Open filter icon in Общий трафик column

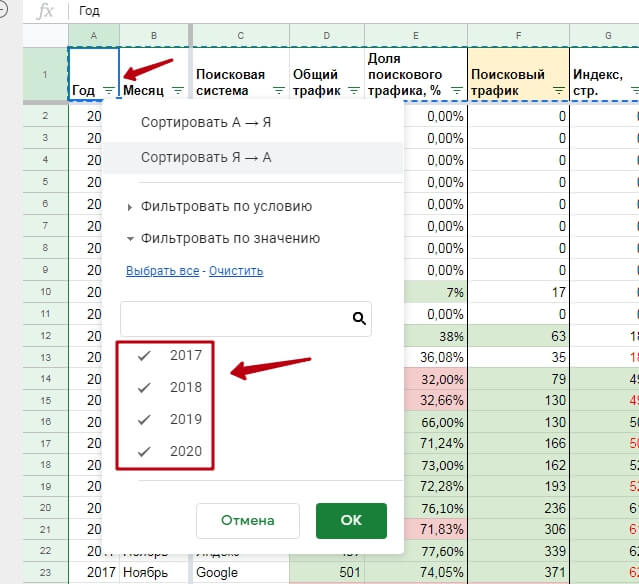[x=354, y=90]
